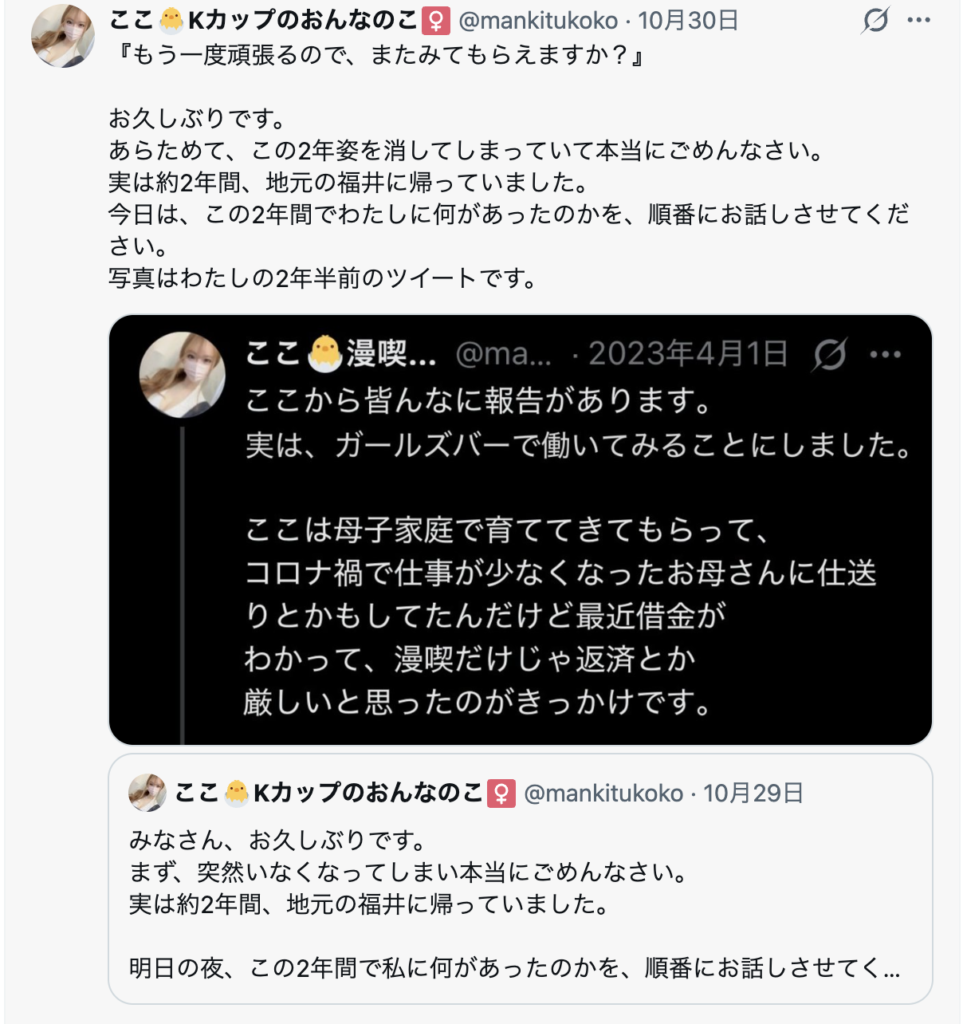963x1024 pixels.
Task: Click the 10月29日 timestamp in the quoted tweet
Action: point(753,793)
